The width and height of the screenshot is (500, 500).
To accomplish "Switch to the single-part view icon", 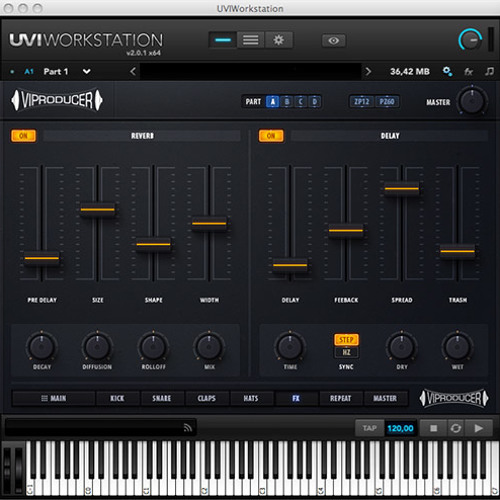I will pyautogui.click(x=223, y=40).
